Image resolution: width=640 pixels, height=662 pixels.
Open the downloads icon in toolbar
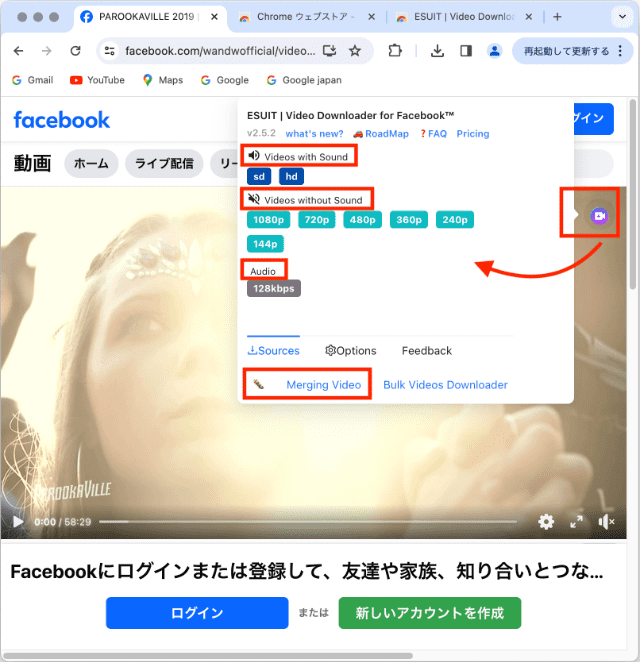coord(437,51)
